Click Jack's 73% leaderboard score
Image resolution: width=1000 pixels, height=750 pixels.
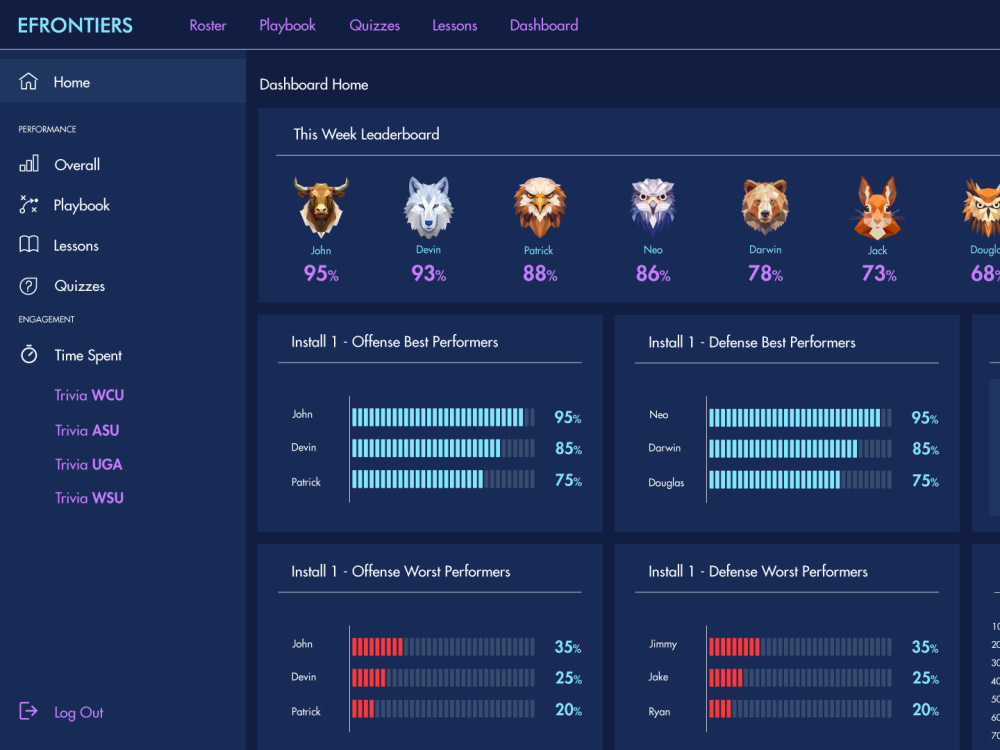[x=879, y=274]
